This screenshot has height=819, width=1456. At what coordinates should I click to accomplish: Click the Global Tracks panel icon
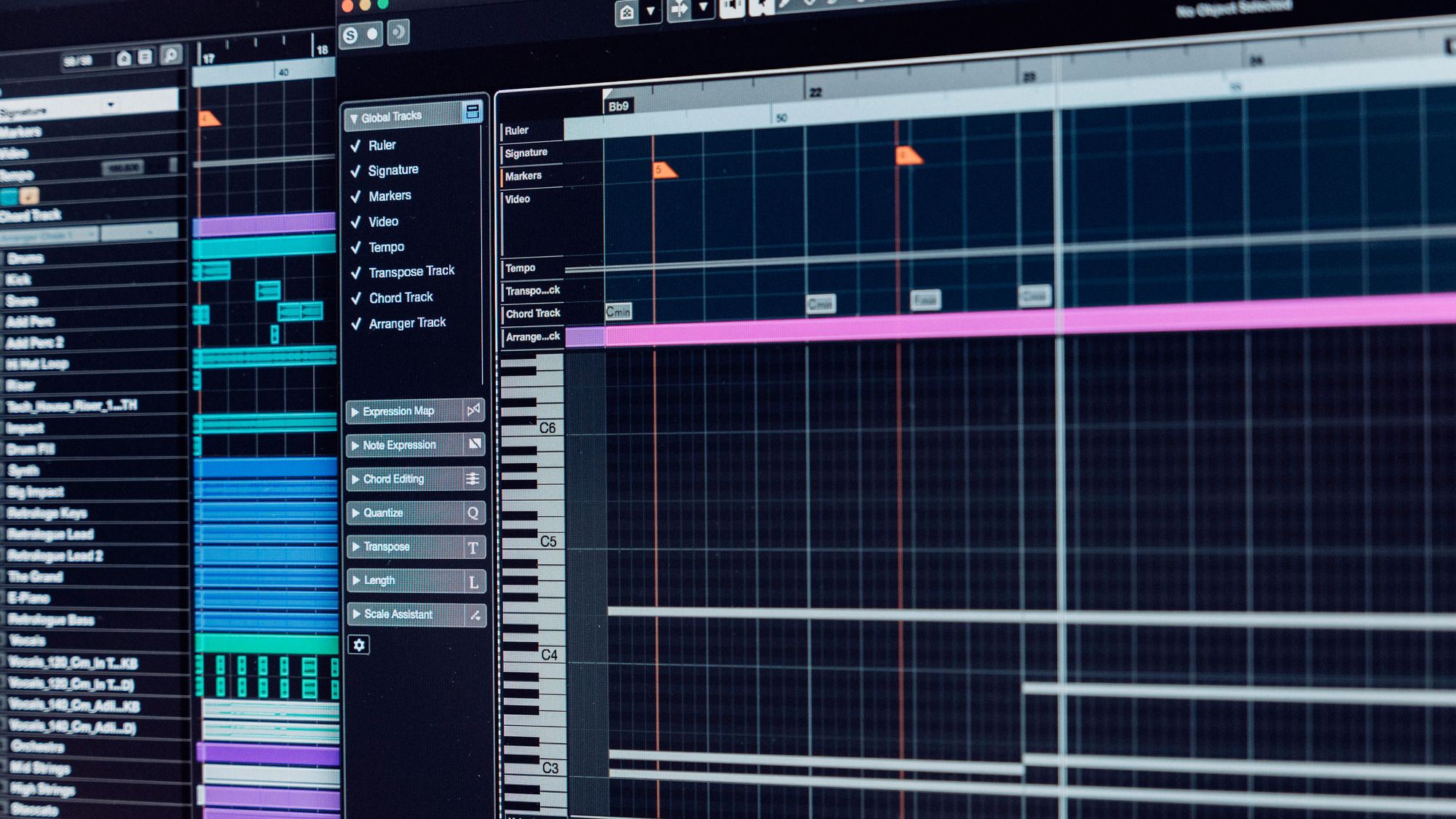click(x=472, y=111)
